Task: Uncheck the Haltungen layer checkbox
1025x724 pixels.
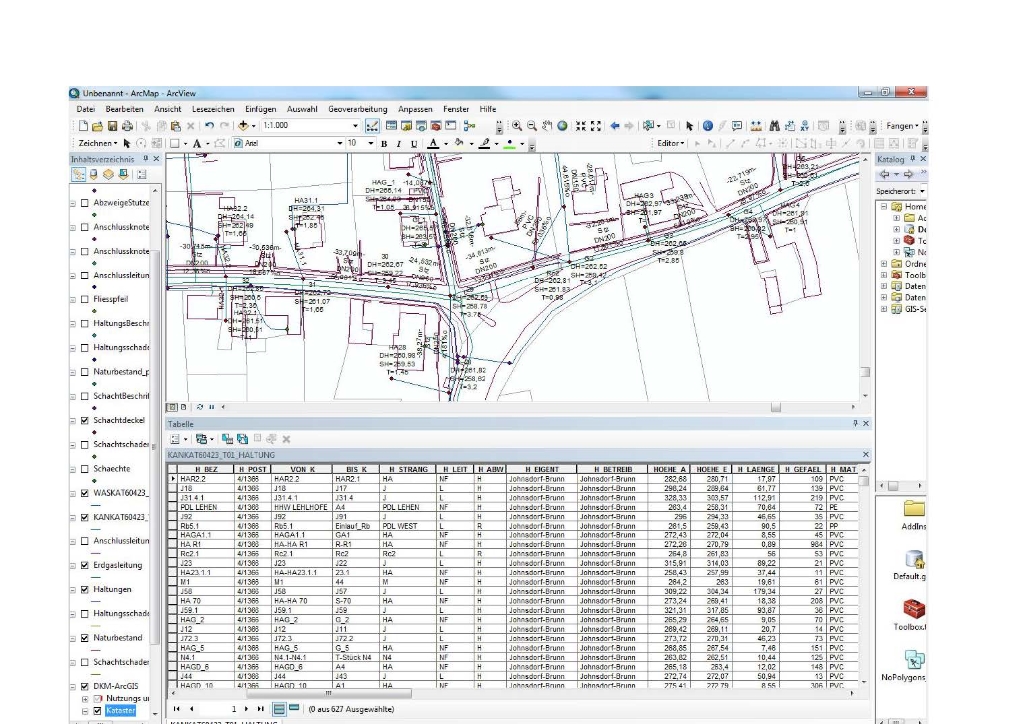Action: click(x=84, y=589)
